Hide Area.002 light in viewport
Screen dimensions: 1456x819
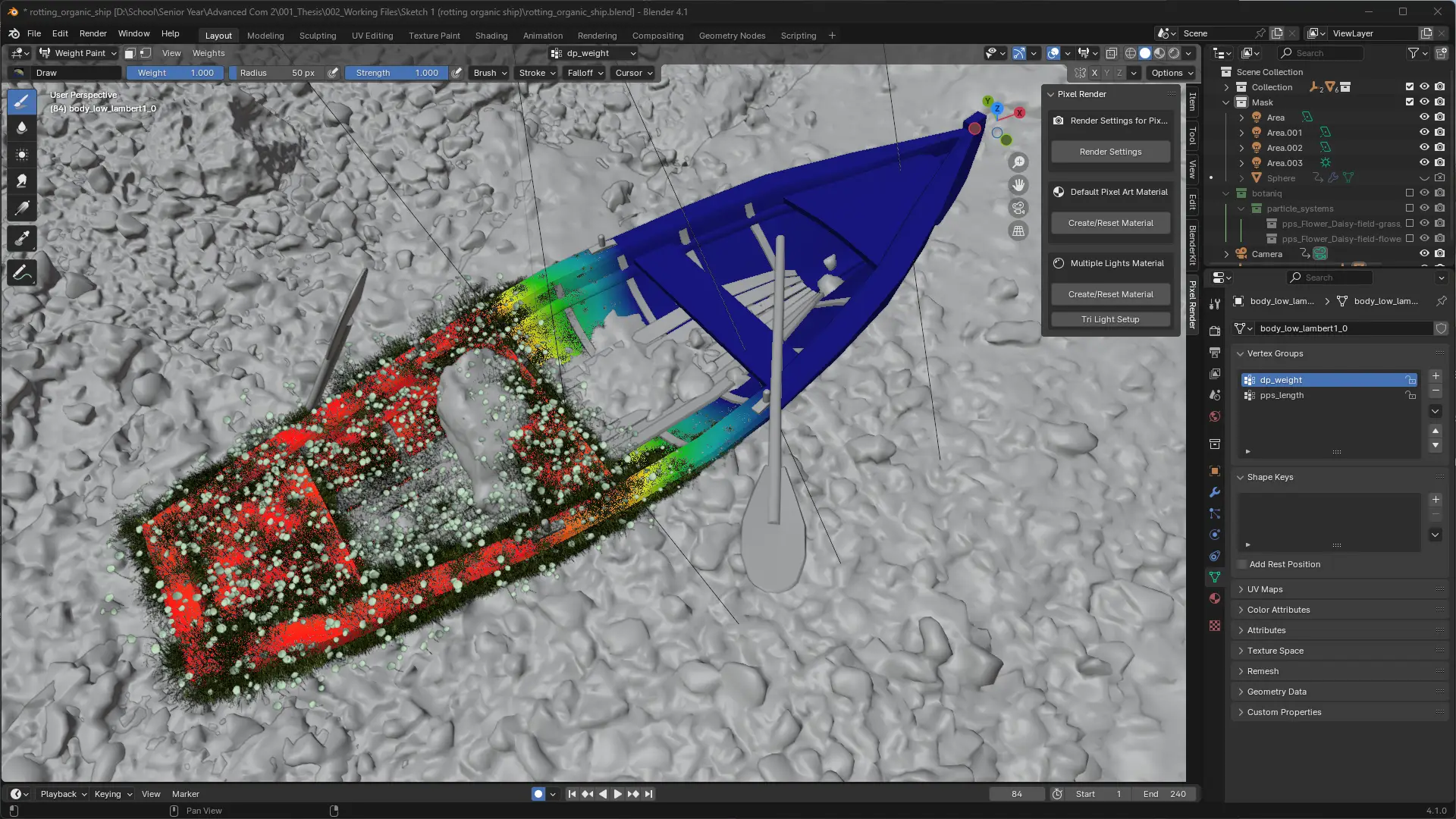pyautogui.click(x=1424, y=147)
